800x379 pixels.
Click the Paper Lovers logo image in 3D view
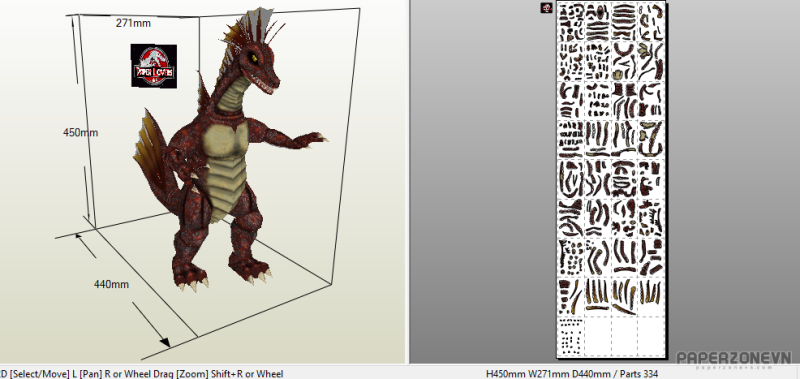(x=154, y=66)
